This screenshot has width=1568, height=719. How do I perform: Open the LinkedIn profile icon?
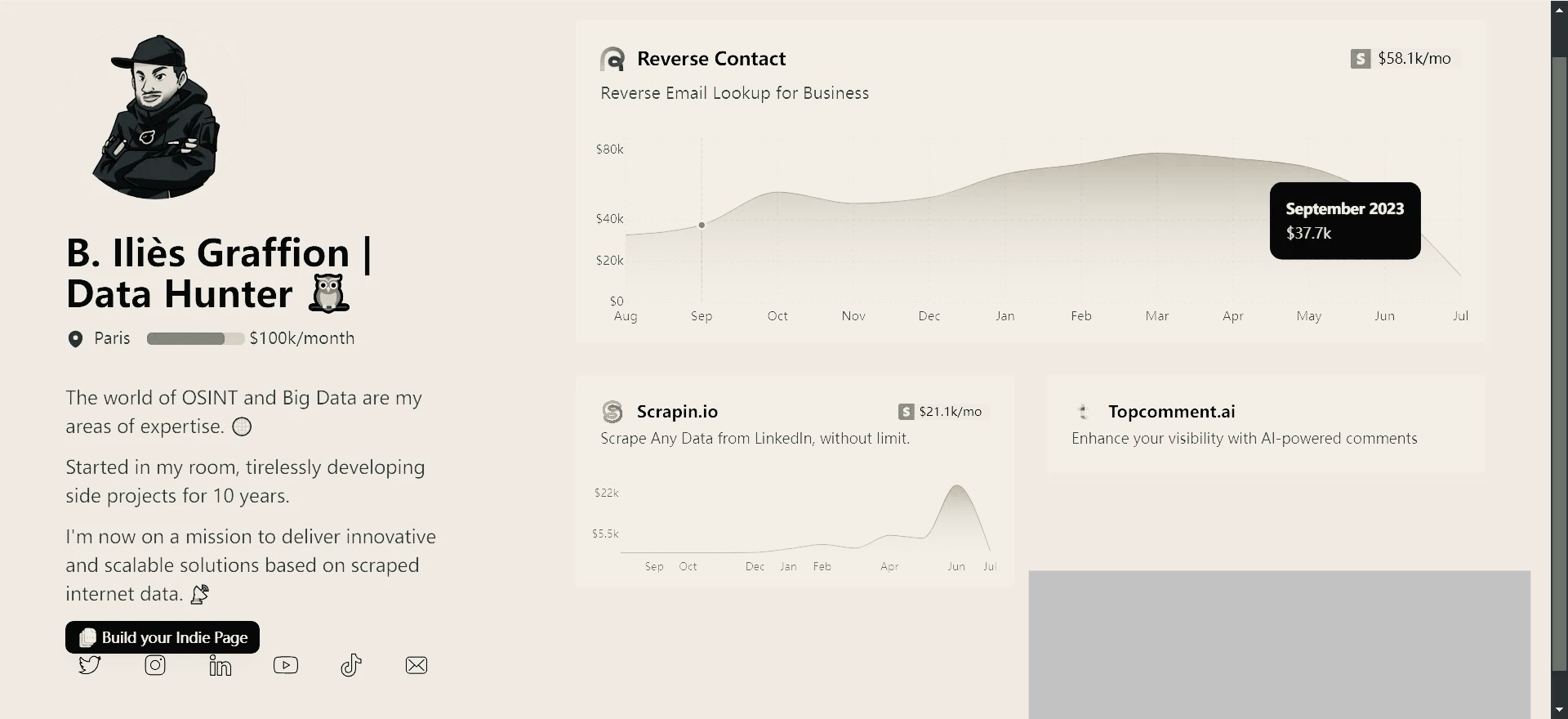pyautogui.click(x=220, y=666)
